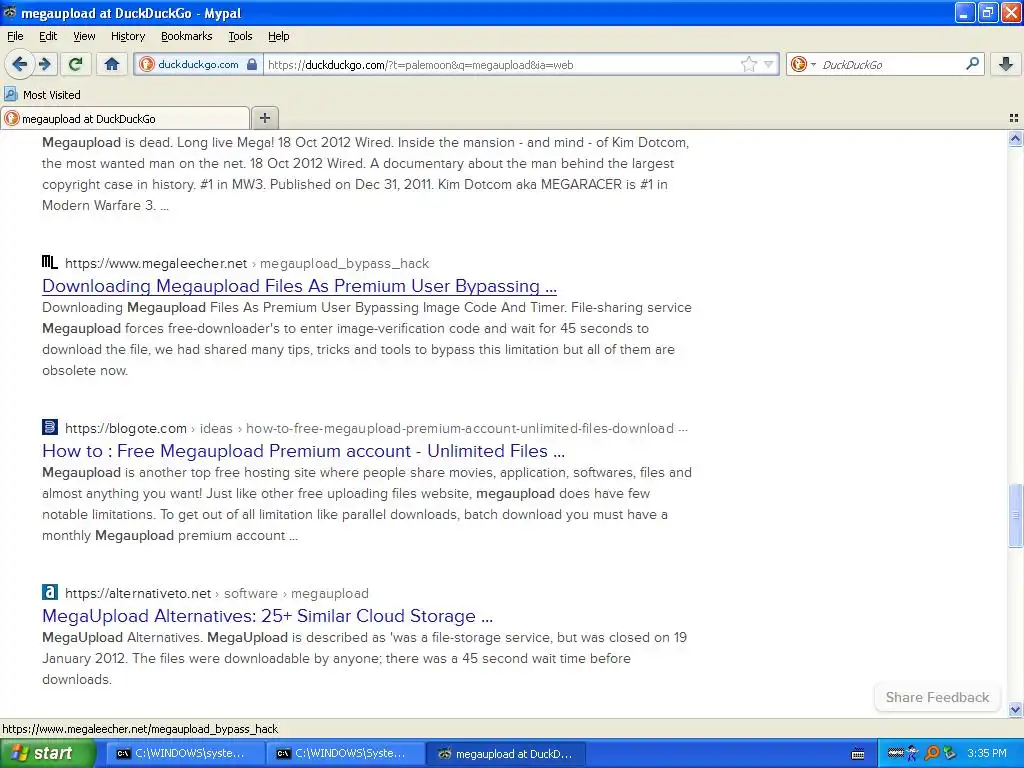Viewport: 1024px width, 768px height.
Task: Click the green shield tray icon
Action: pos(950,754)
